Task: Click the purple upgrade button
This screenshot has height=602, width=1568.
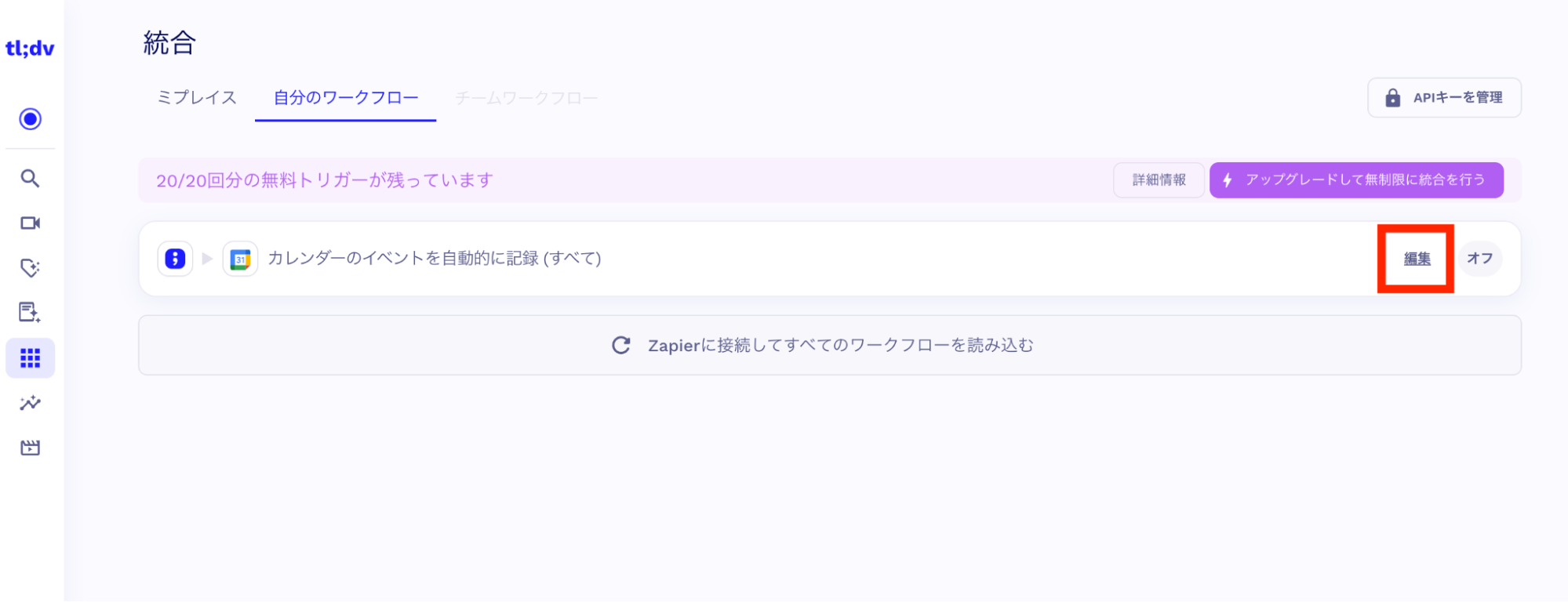Action: [1355, 180]
